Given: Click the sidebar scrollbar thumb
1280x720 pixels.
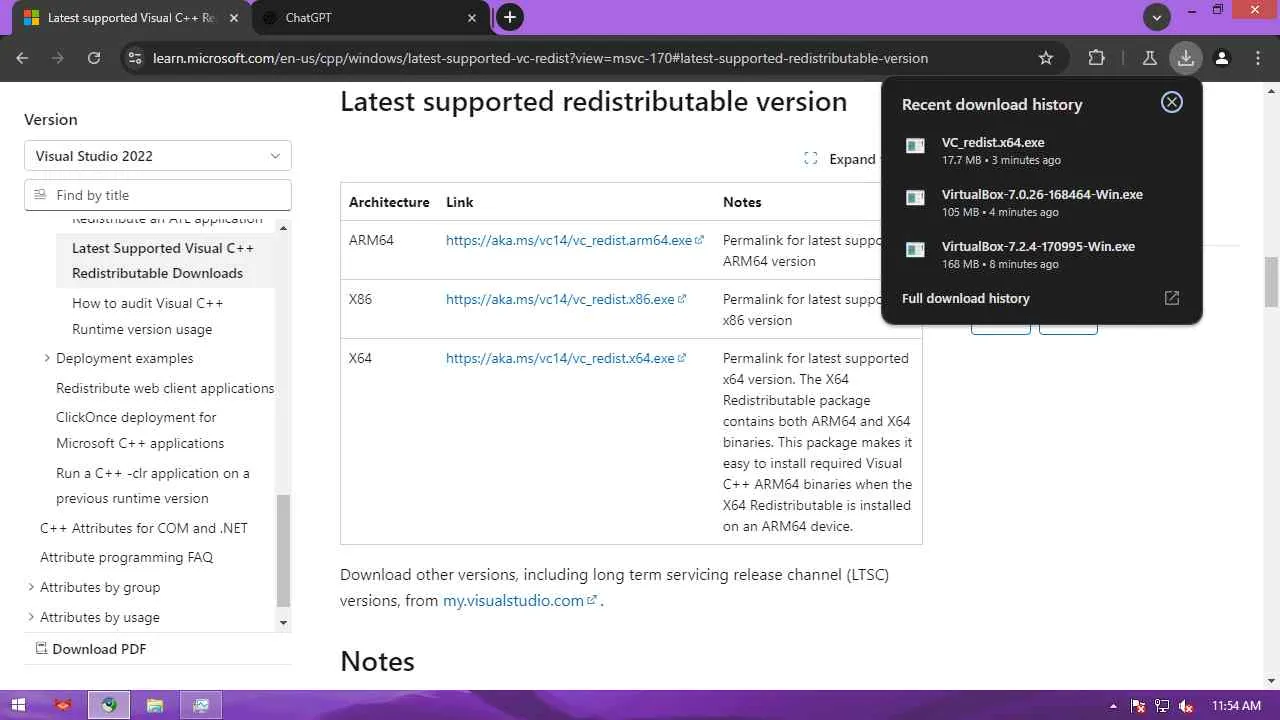Looking at the screenshot, I should pos(283,550).
